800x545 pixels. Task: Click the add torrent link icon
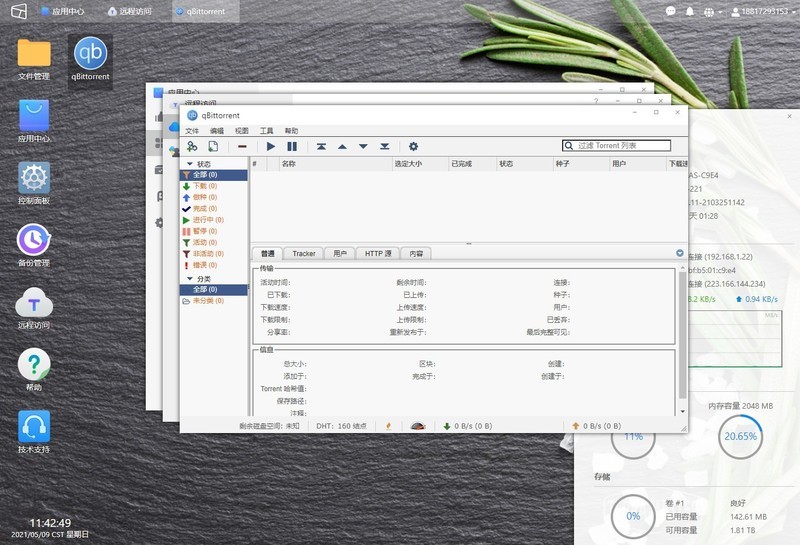click(x=192, y=146)
